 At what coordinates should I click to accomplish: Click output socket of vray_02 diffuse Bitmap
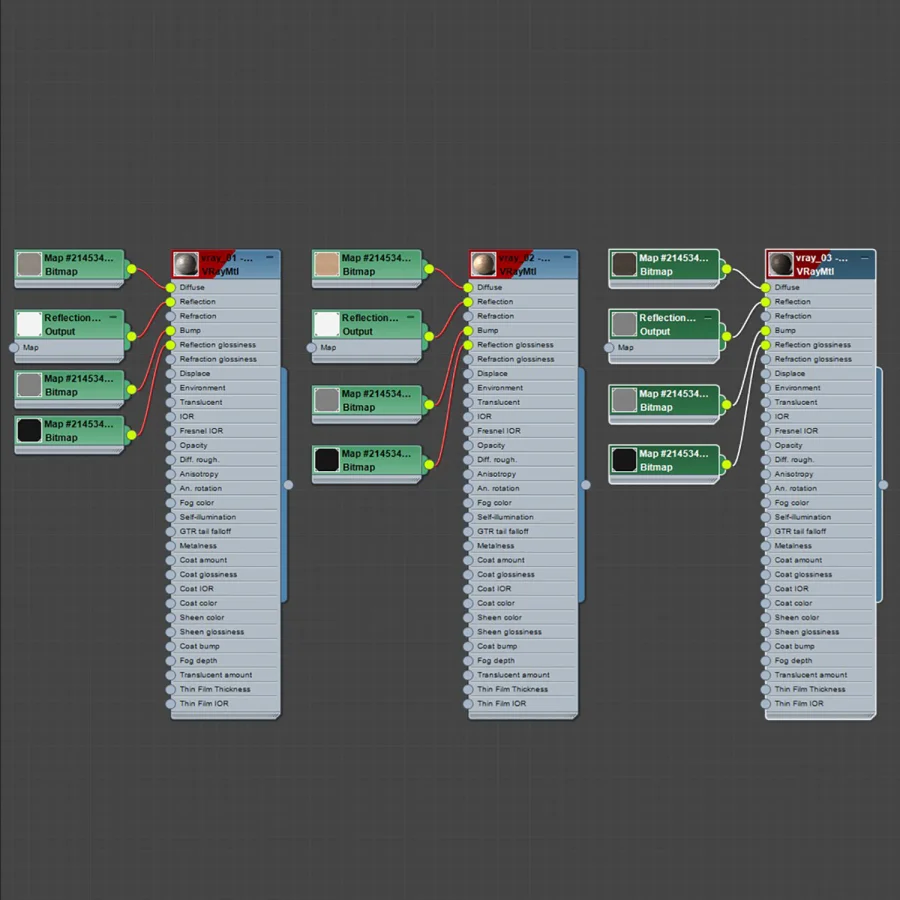(x=429, y=269)
